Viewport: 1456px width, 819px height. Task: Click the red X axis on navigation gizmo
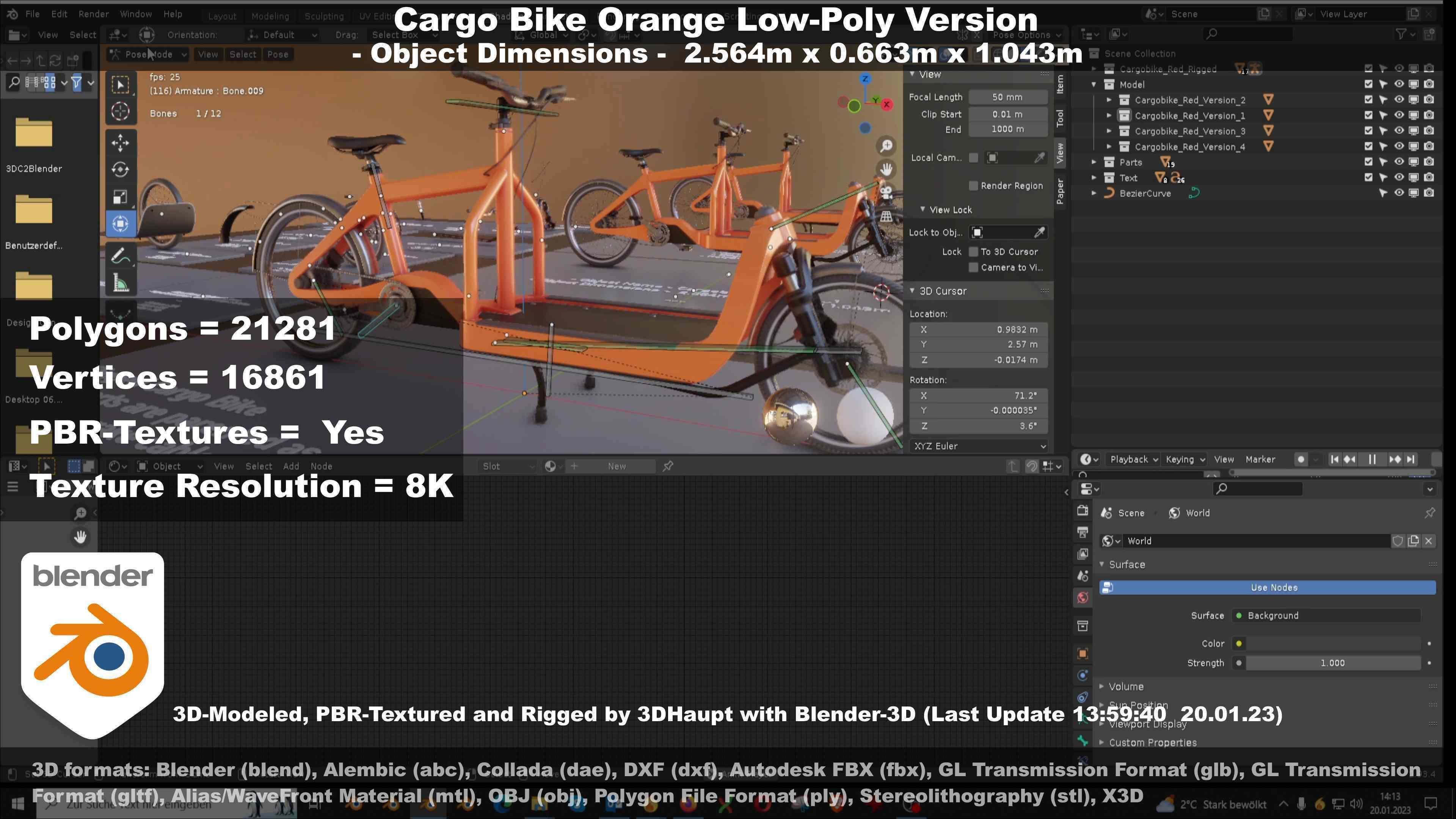pos(887,105)
